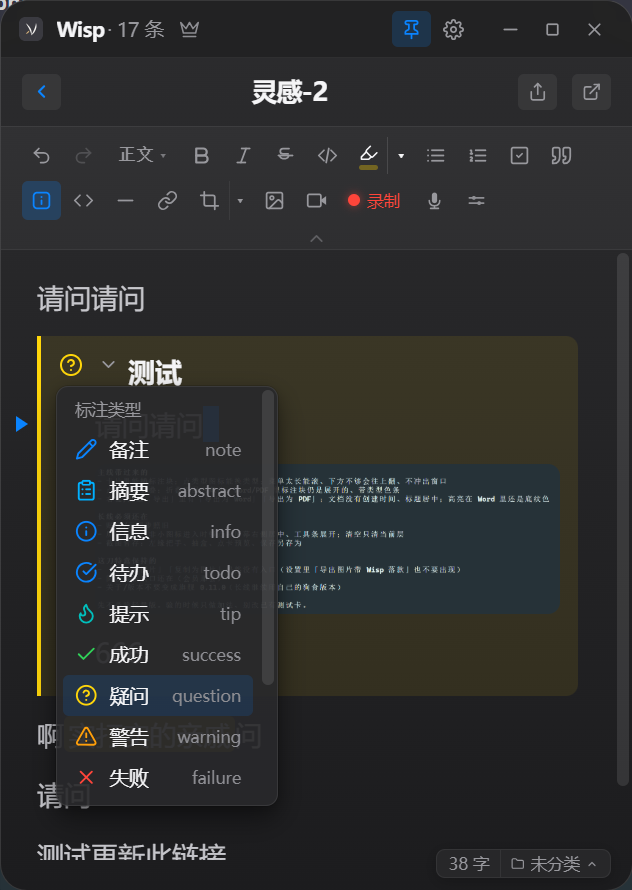The width and height of the screenshot is (632, 890).
Task: Click the crown premium icon
Action: tap(189, 29)
